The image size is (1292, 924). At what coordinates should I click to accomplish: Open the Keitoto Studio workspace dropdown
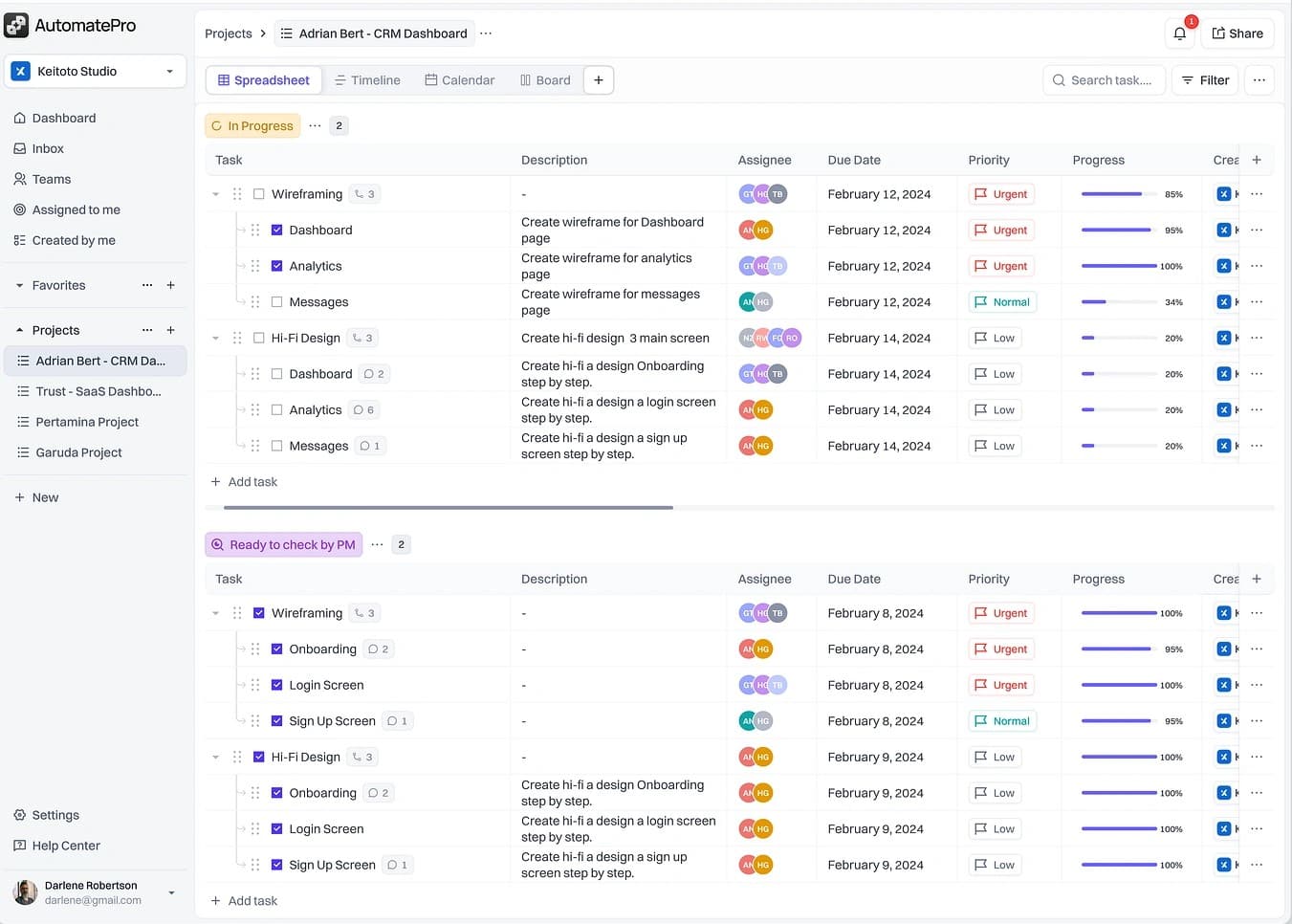pyautogui.click(x=95, y=71)
